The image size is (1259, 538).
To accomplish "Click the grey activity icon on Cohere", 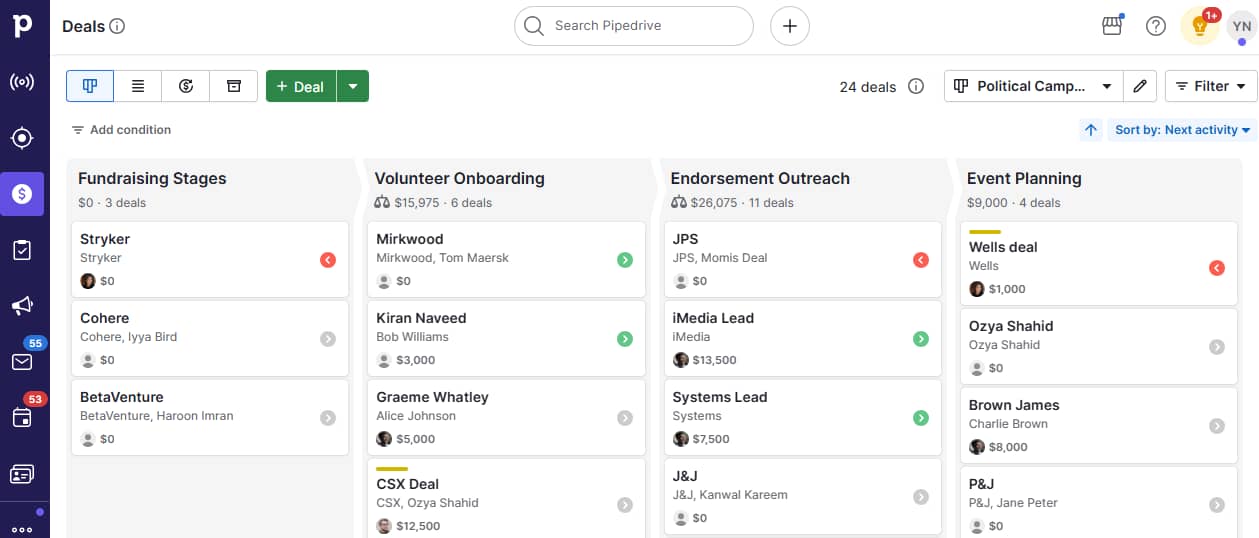I will pyautogui.click(x=328, y=339).
